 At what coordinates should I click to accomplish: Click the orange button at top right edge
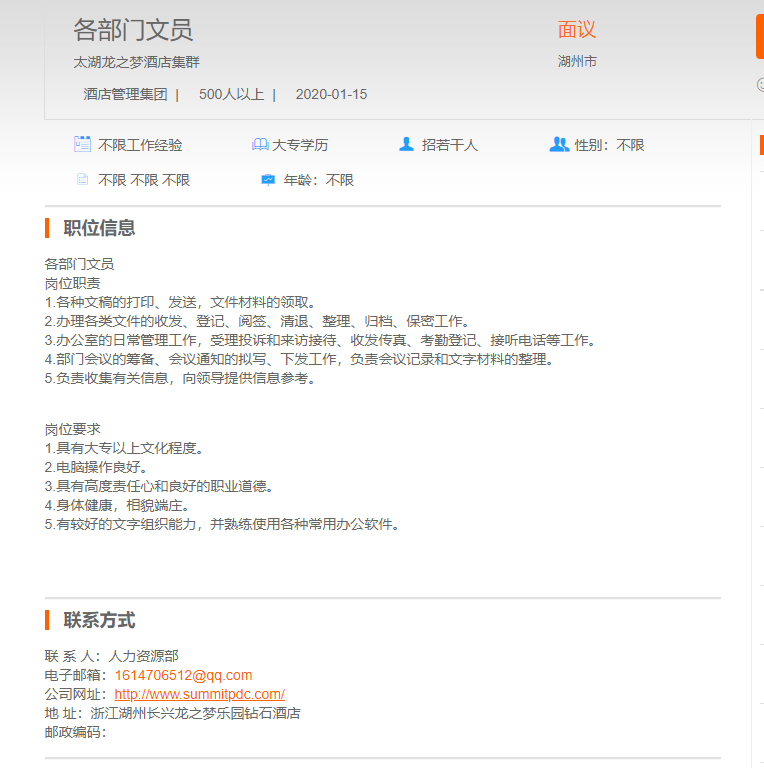(759, 37)
